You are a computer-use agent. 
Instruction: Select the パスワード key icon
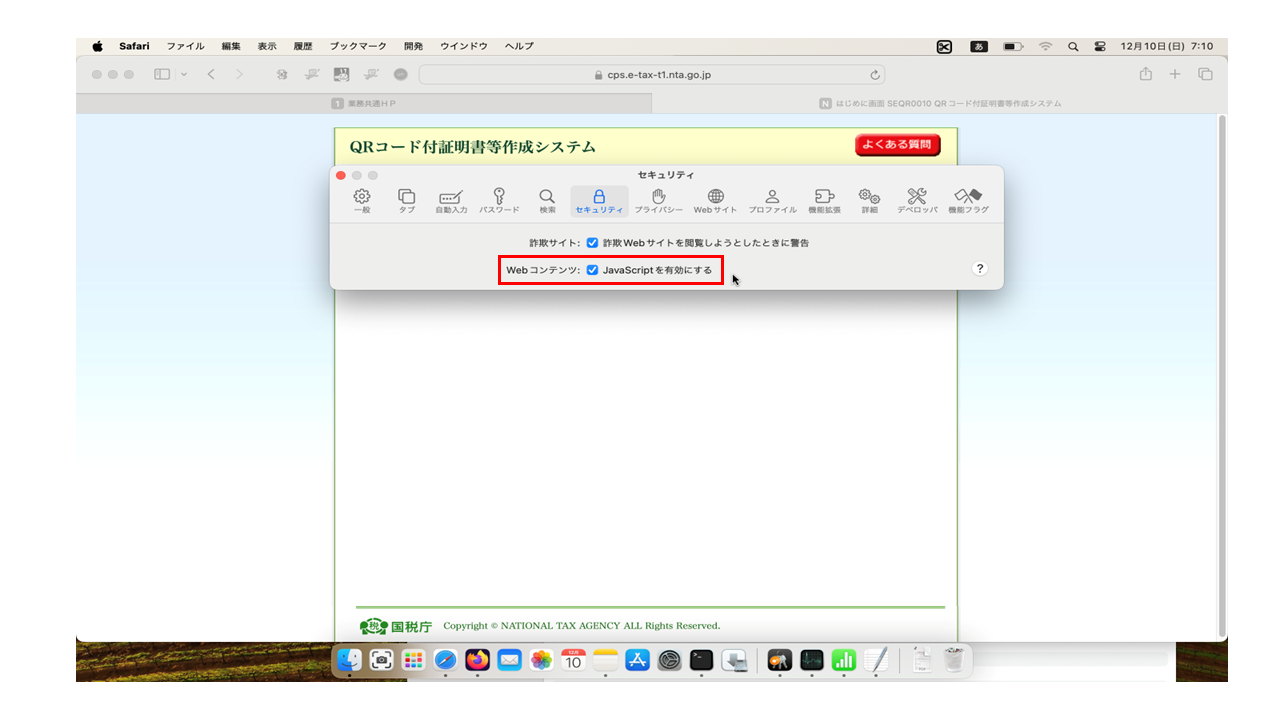(499, 201)
